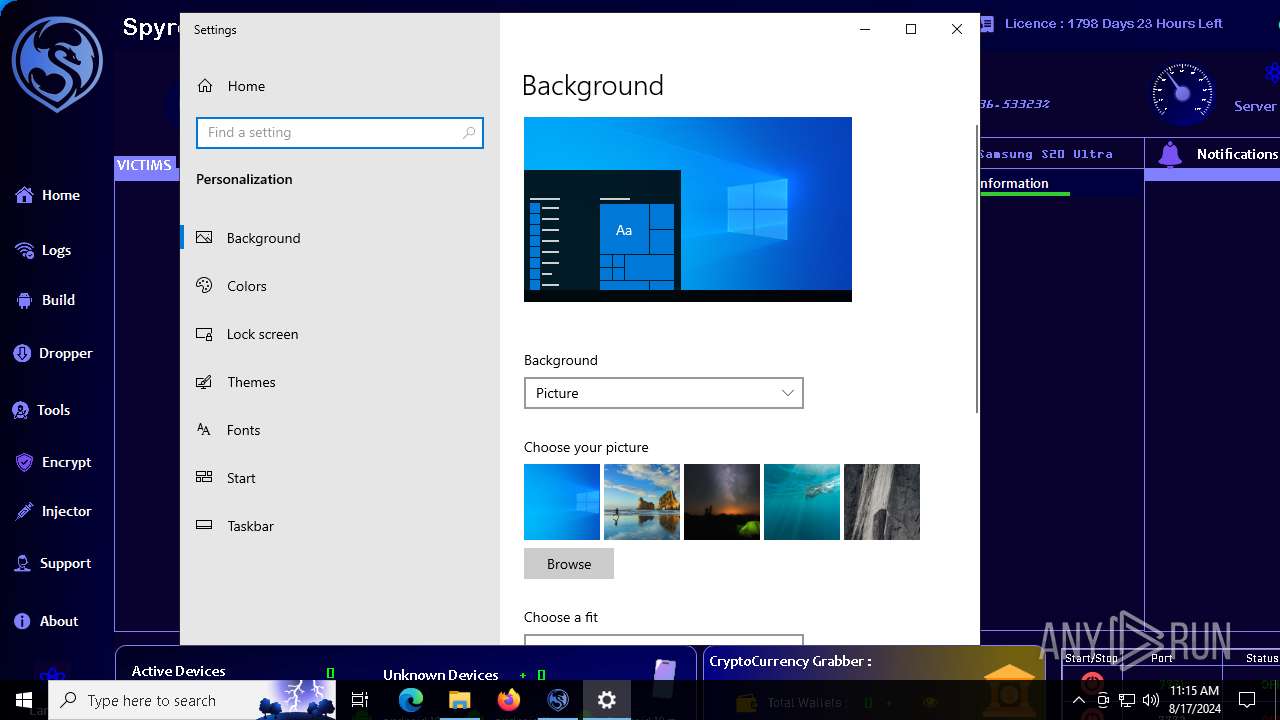Open the Windows Start button
1280x720 pixels.
24,700
